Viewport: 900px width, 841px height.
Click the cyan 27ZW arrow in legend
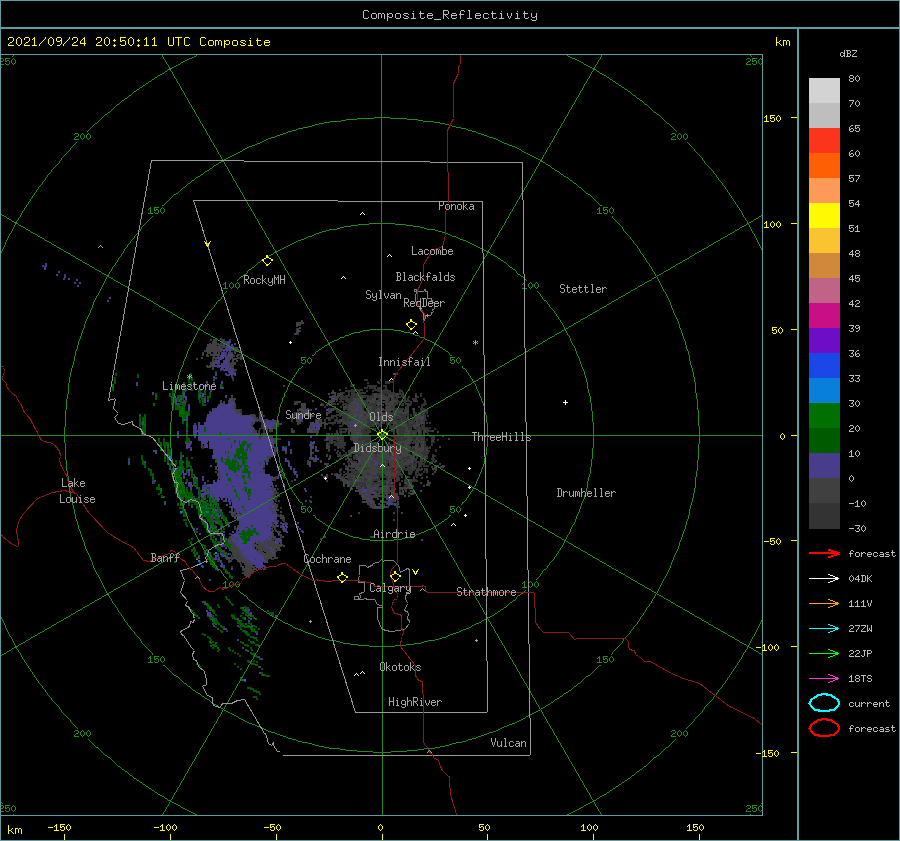[x=824, y=629]
